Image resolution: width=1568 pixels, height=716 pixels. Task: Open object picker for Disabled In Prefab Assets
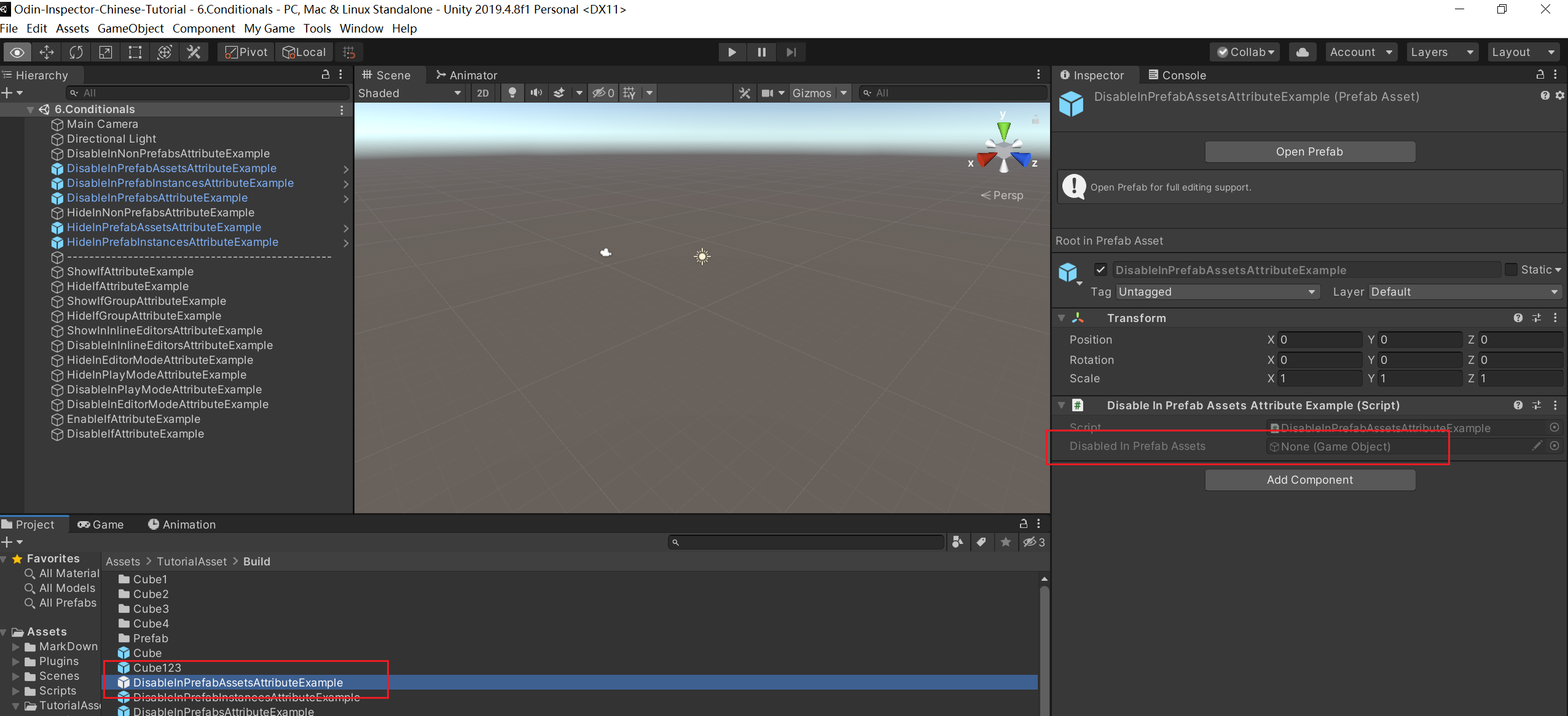[x=1554, y=446]
